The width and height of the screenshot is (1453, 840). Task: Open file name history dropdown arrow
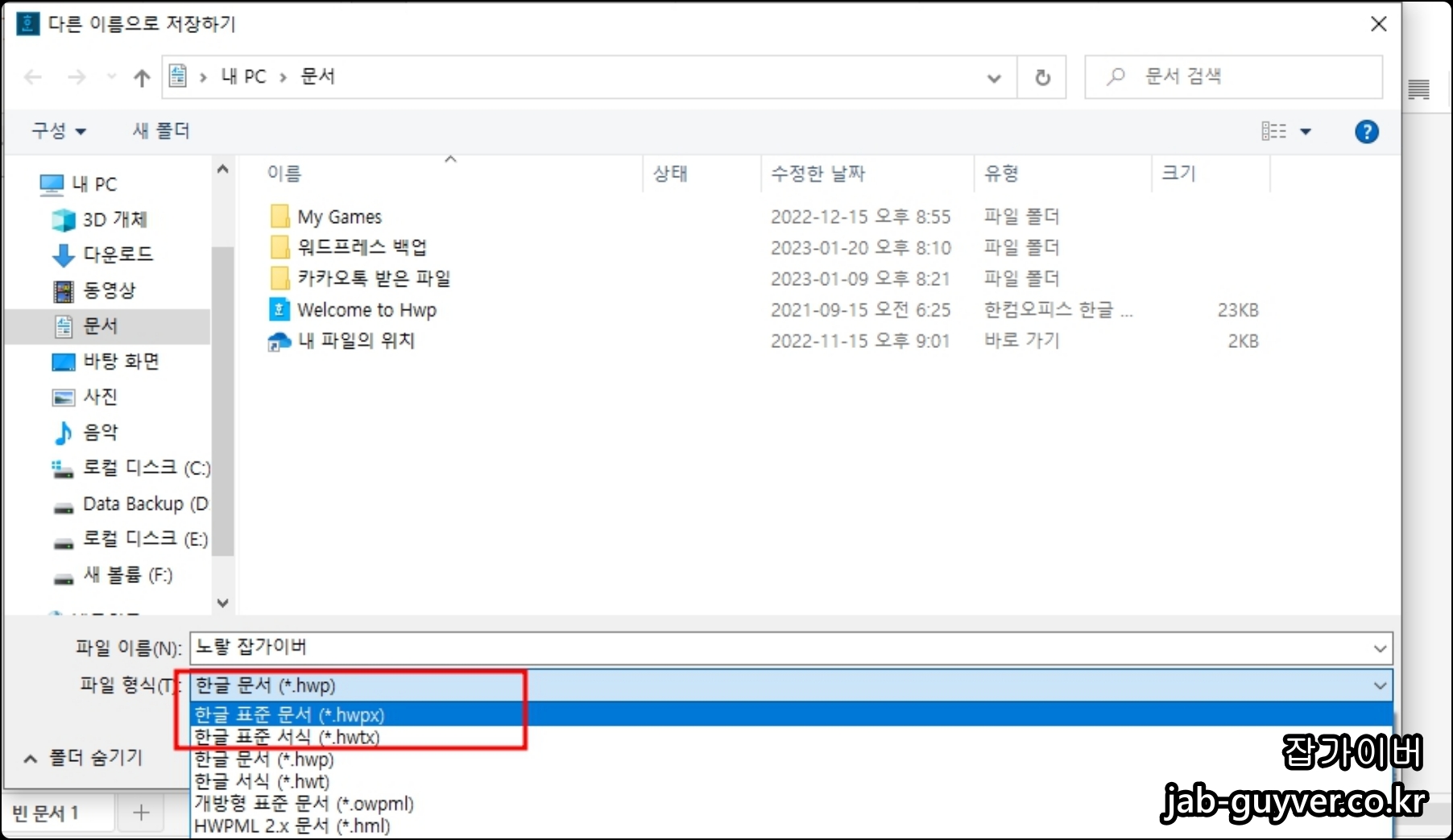click(1380, 648)
